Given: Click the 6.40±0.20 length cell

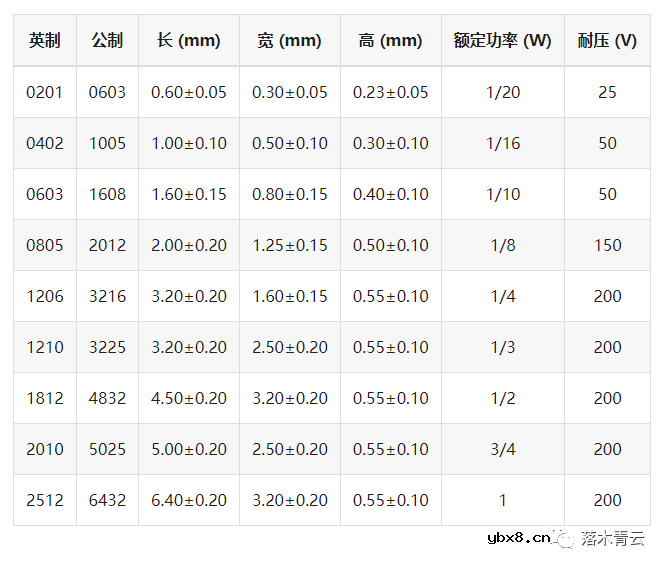Looking at the screenshot, I should click(x=189, y=500).
